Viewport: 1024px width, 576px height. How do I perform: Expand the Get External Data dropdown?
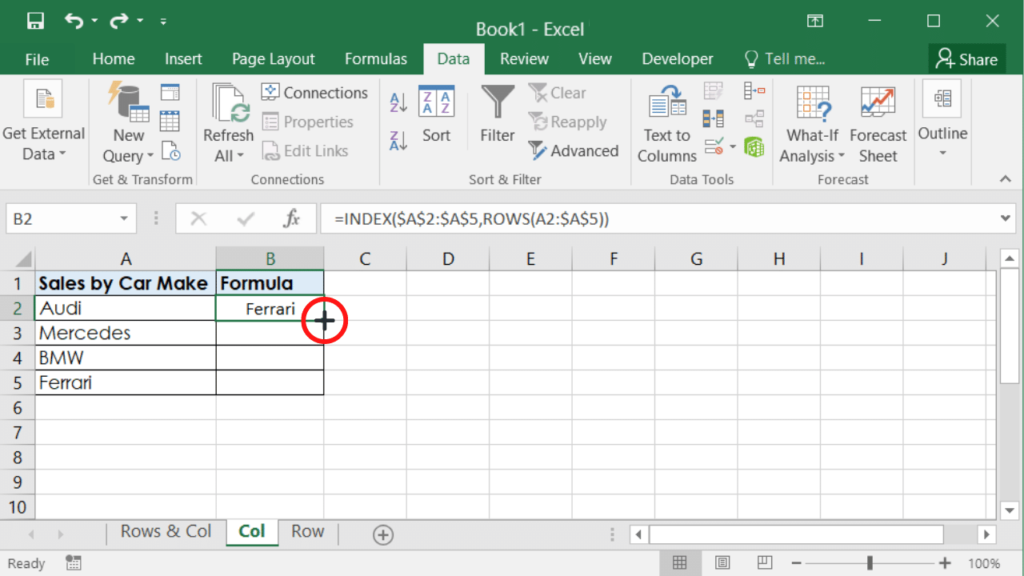(x=43, y=143)
